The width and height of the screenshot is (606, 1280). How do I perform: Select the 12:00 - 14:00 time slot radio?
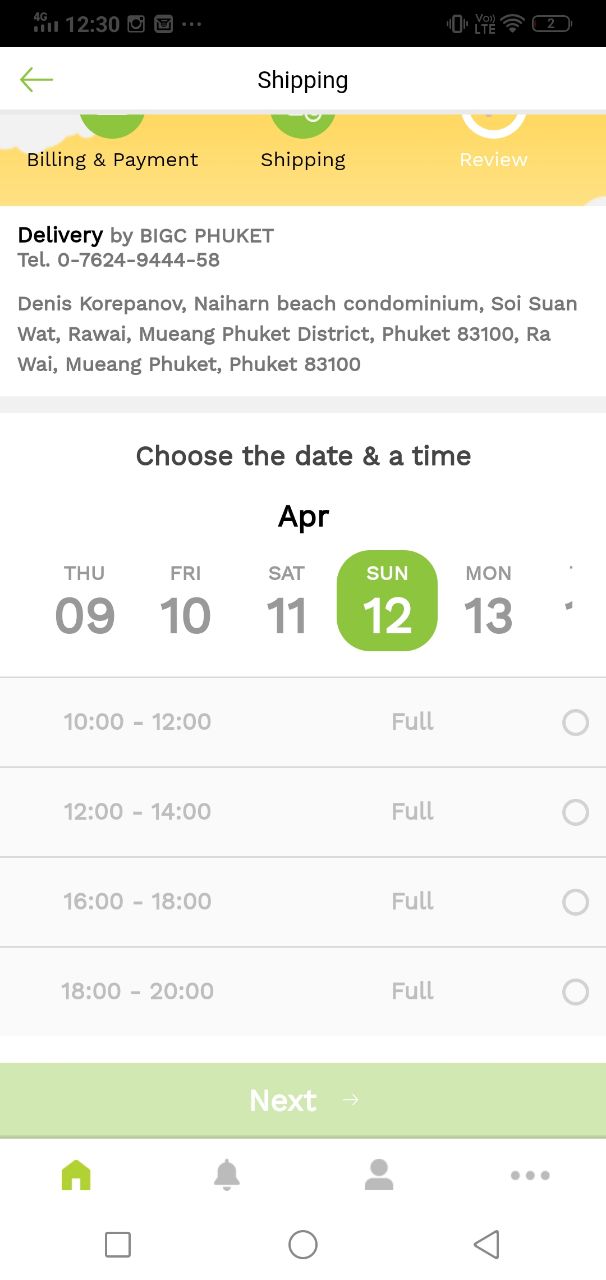click(x=576, y=812)
